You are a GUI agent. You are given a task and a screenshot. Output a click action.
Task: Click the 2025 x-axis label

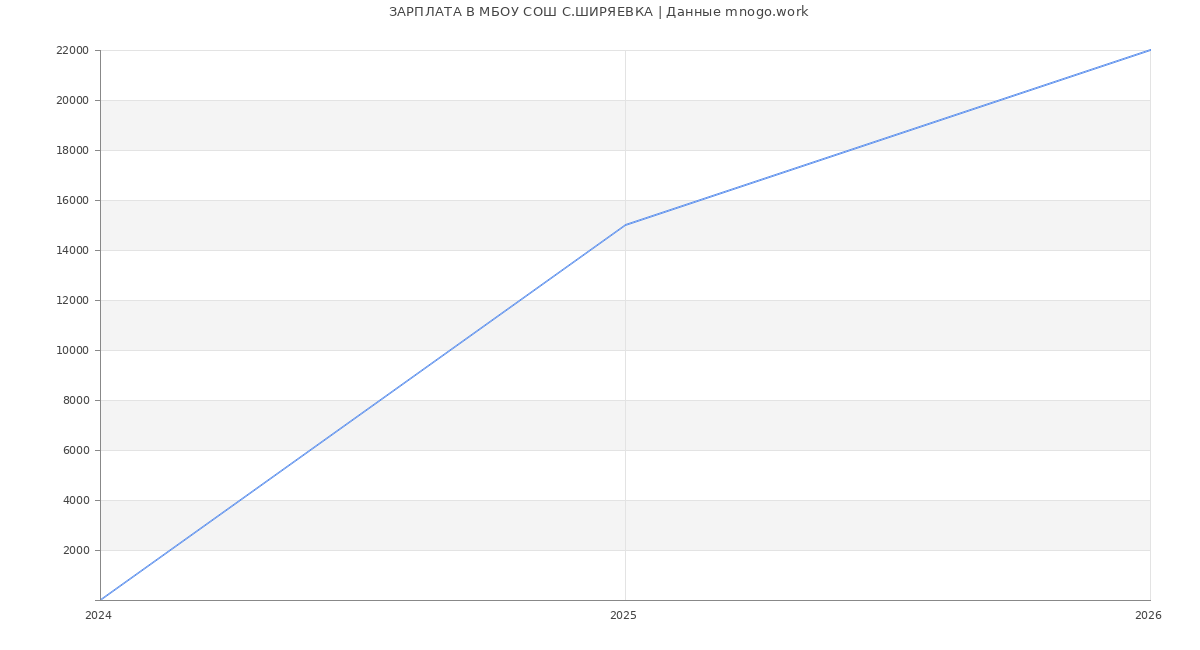point(623,616)
